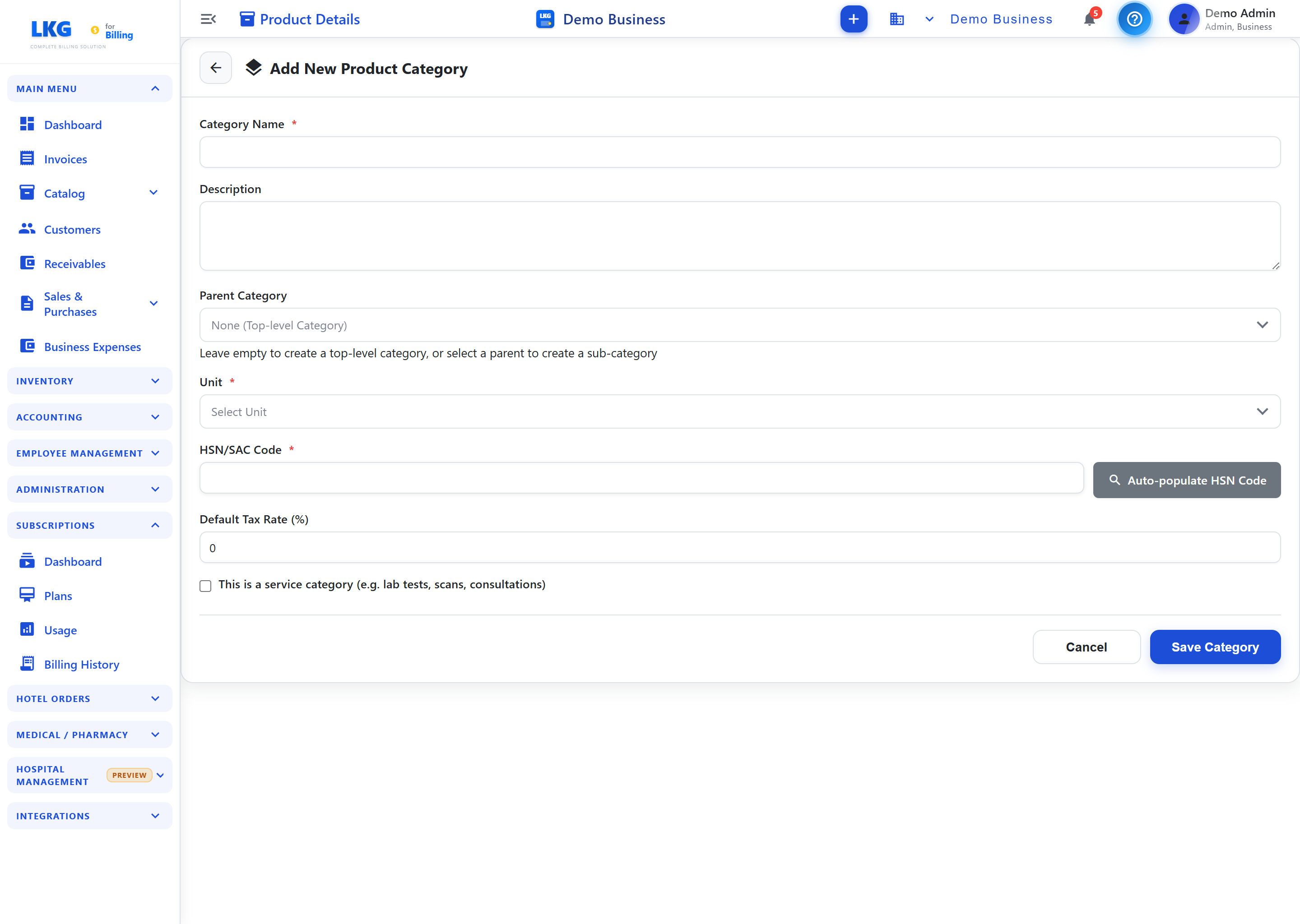Click the Dashboard icon in Main Menu
This screenshot has height=924, width=1300.
click(27, 124)
